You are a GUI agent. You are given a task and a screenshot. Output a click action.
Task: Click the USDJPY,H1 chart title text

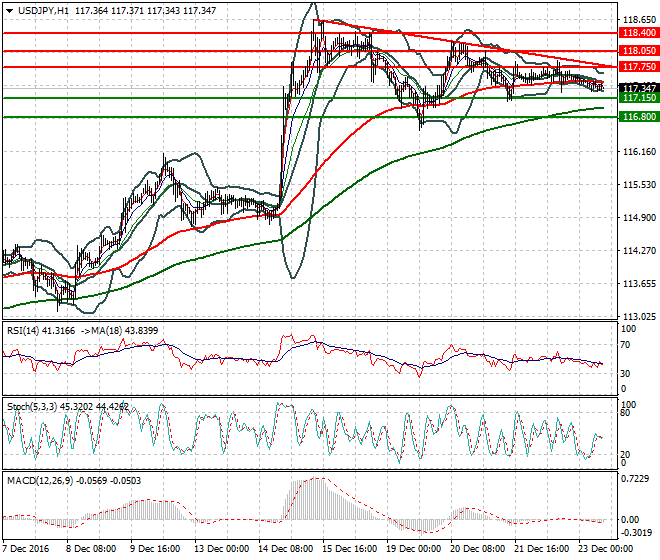pos(43,11)
